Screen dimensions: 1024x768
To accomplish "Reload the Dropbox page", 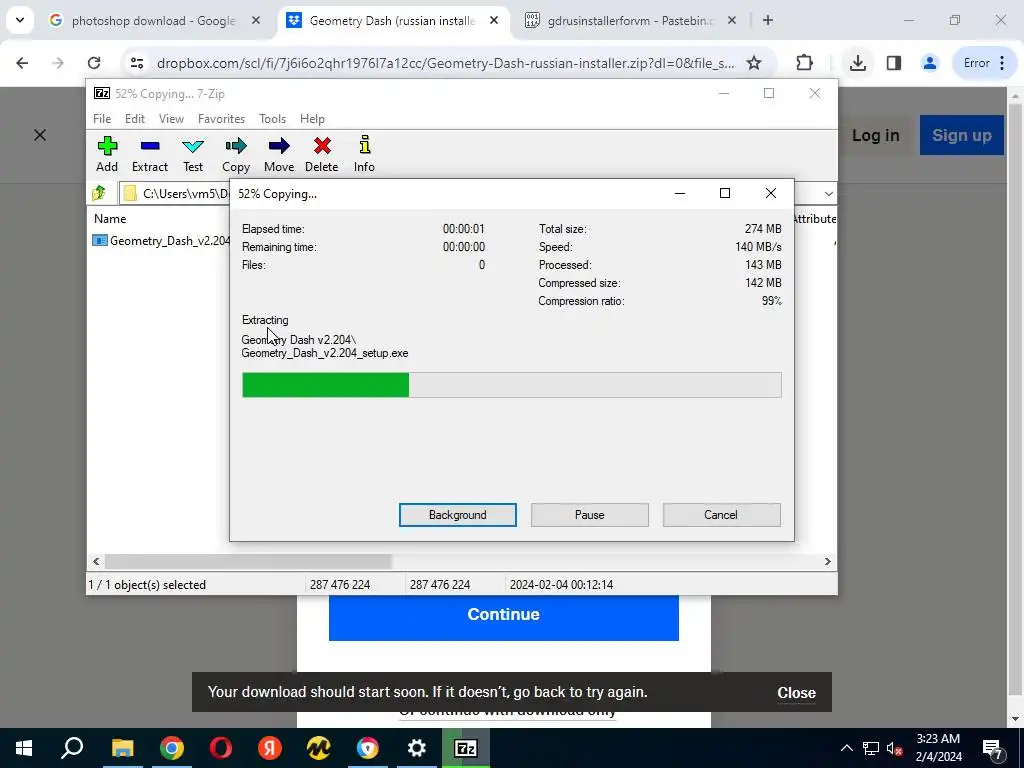I will pyautogui.click(x=94, y=63).
